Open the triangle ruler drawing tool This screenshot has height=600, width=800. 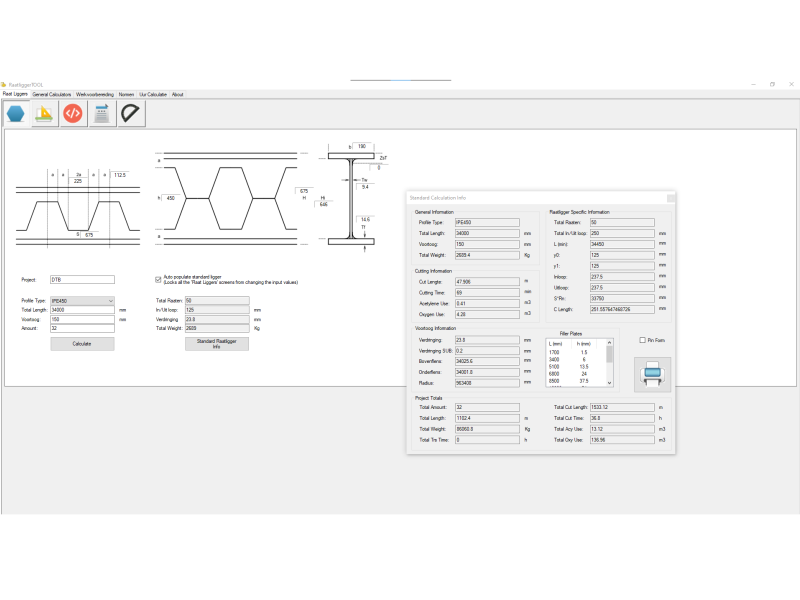[44, 113]
